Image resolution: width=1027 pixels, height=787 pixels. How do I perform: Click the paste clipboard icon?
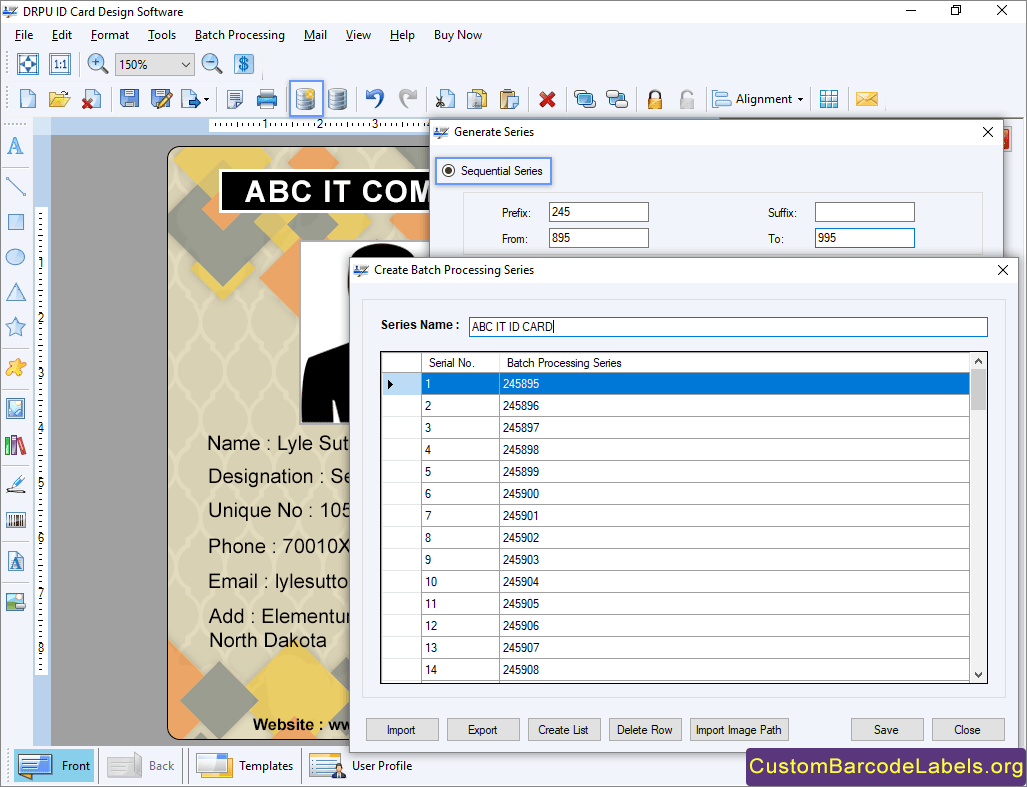click(509, 99)
